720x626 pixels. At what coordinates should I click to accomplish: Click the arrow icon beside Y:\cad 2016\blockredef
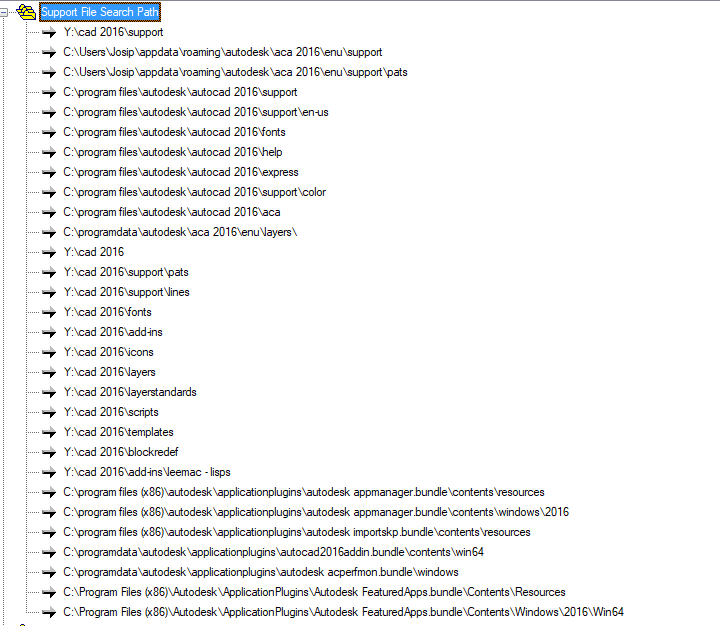coord(49,452)
